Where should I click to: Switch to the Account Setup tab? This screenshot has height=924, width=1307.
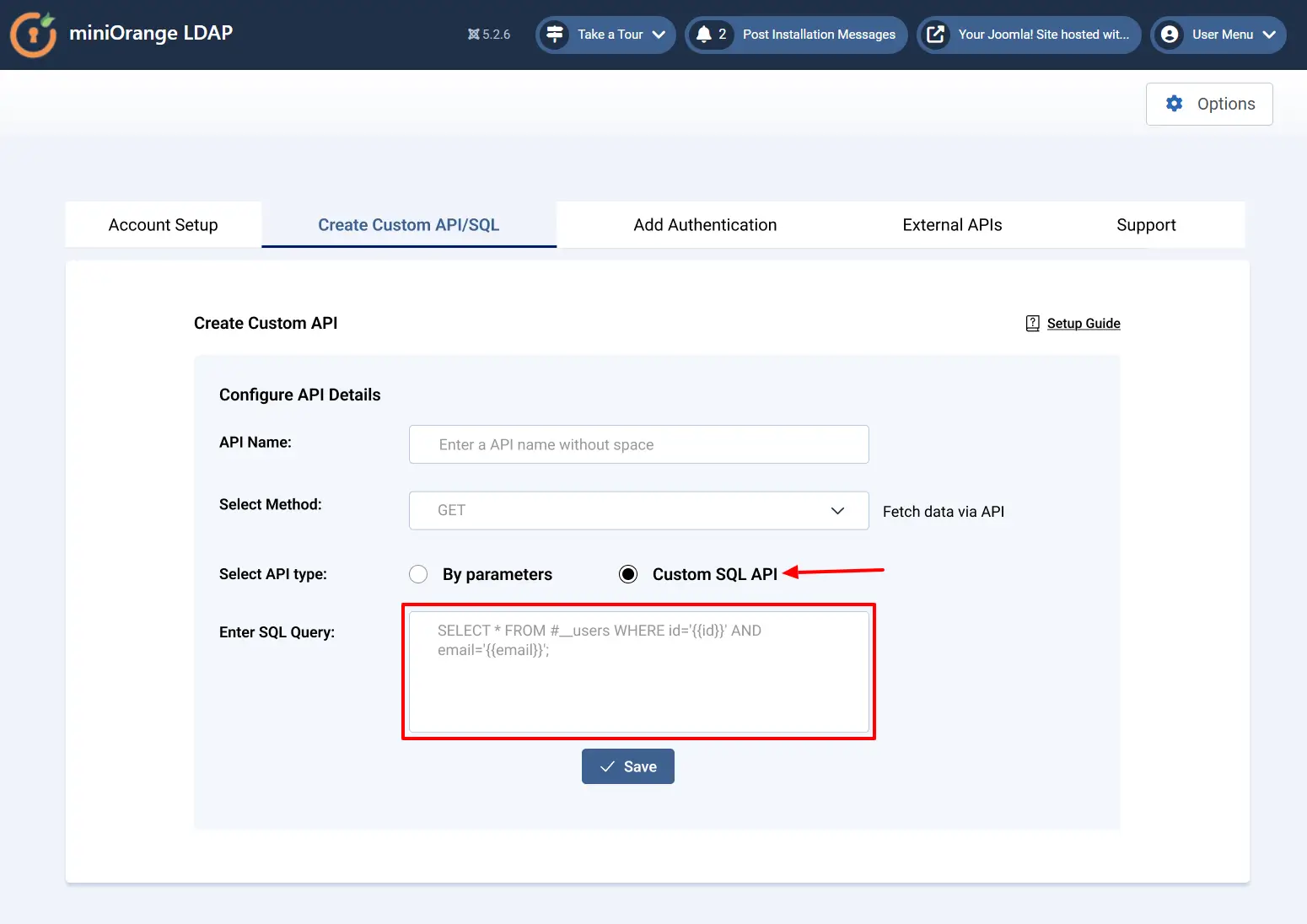point(164,225)
